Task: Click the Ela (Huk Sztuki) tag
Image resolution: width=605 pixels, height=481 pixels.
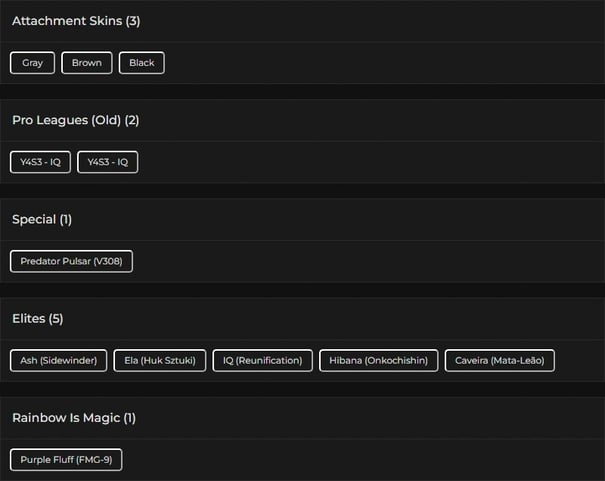Action: point(160,360)
